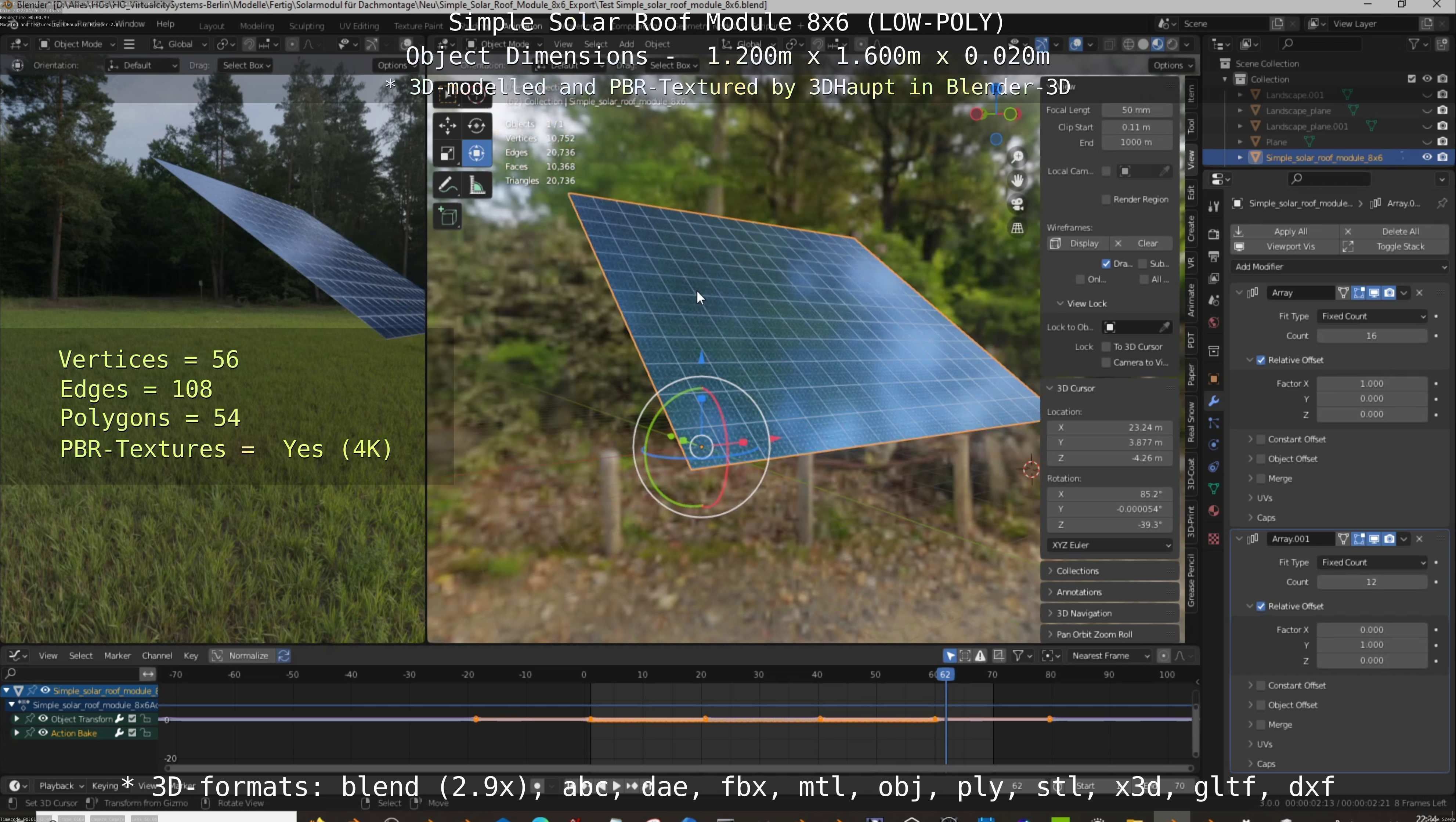This screenshot has height=822, width=1456.
Task: Toggle Relative Offset checkbox of the Array modifier
Action: coord(1261,361)
